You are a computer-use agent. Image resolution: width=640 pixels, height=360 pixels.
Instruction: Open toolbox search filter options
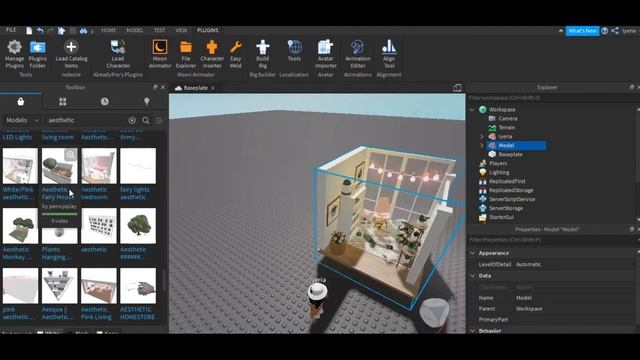pos(159,120)
